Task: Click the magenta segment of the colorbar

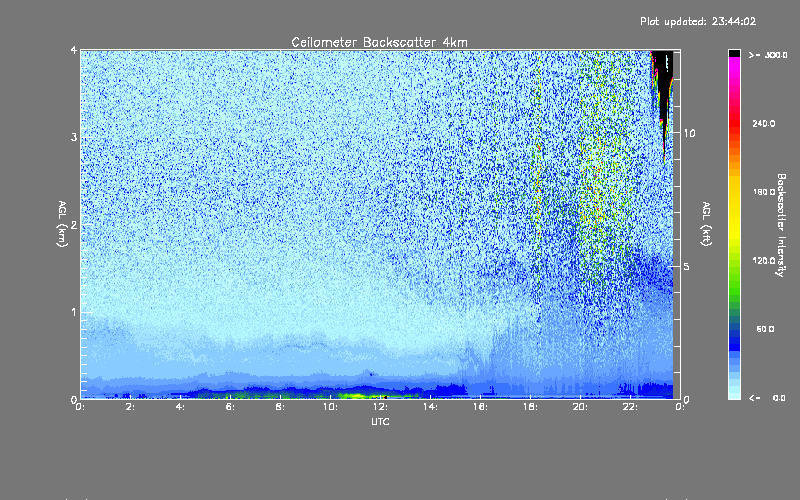Action: pos(734,64)
